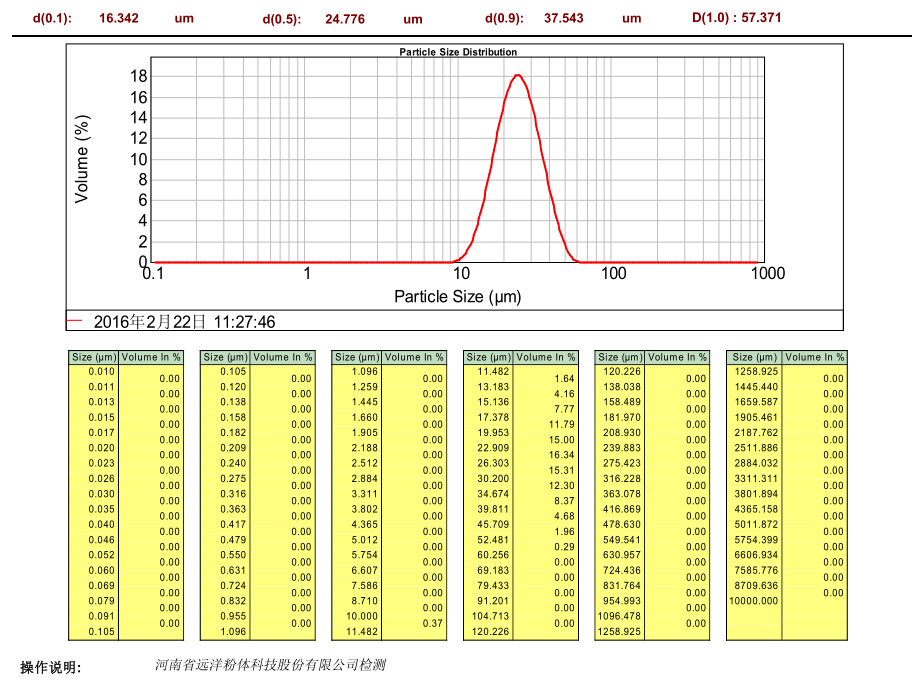Viewport: 918px width, 688px height.
Task: Select the 15.00 volume cell
Action: point(563,440)
